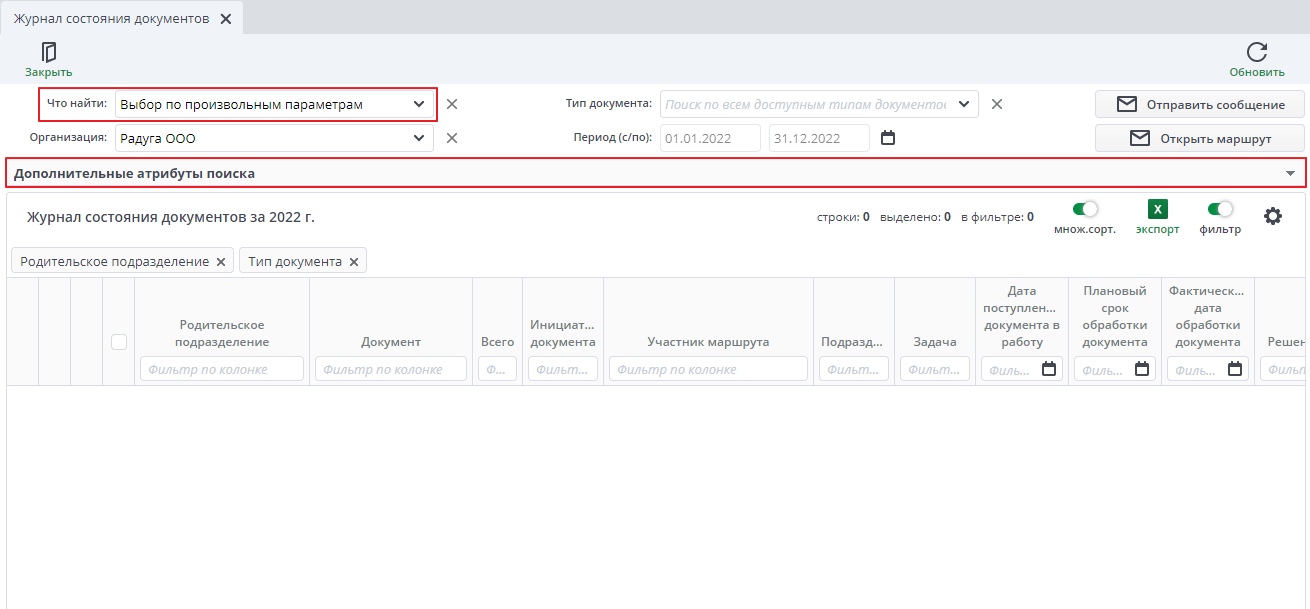Click the Закрыть (Close) door icon
This screenshot has height=609, width=1310.
48,52
